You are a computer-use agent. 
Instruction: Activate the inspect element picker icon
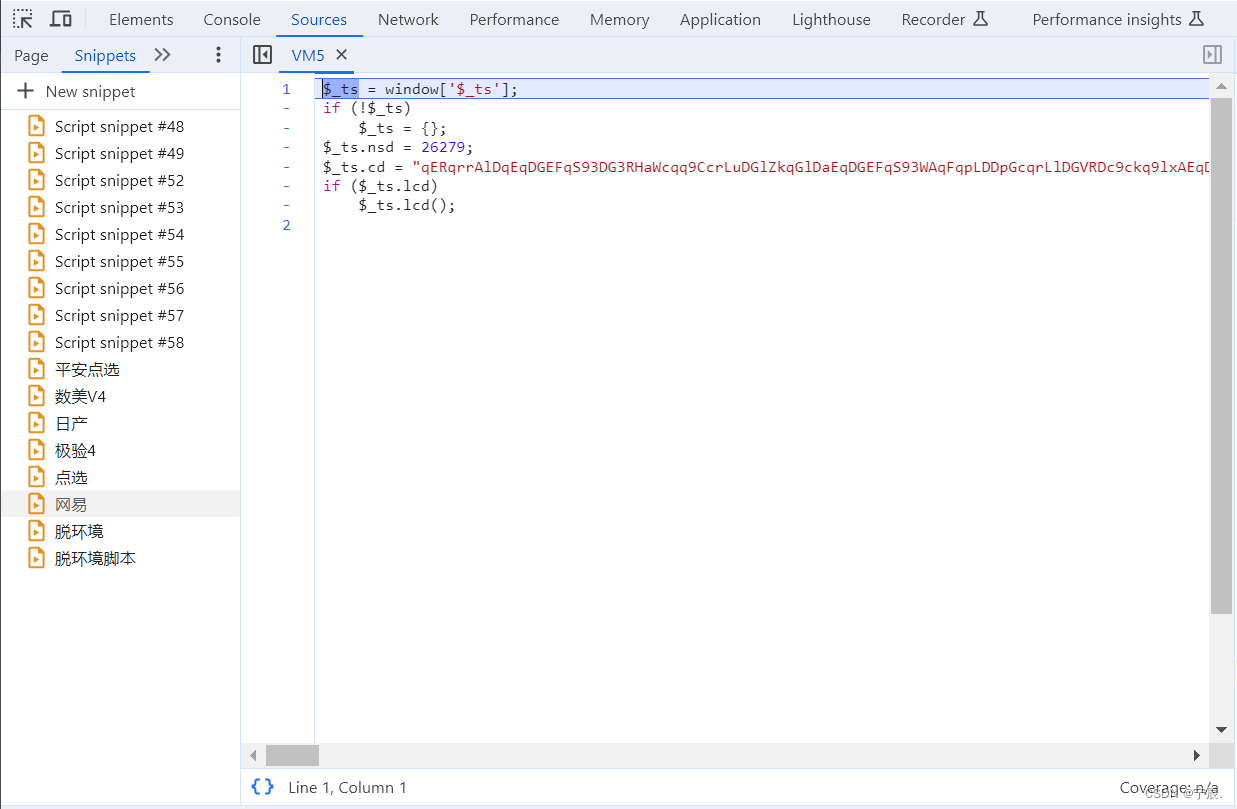point(23,19)
